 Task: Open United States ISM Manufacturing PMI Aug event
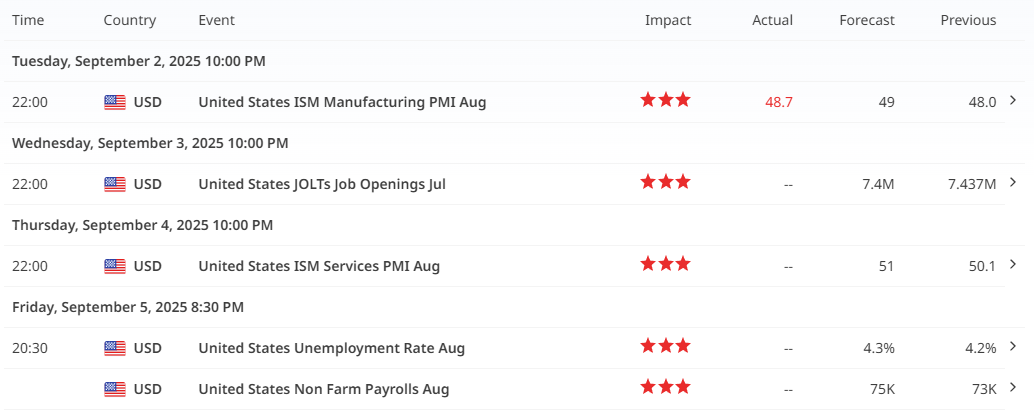point(342,102)
